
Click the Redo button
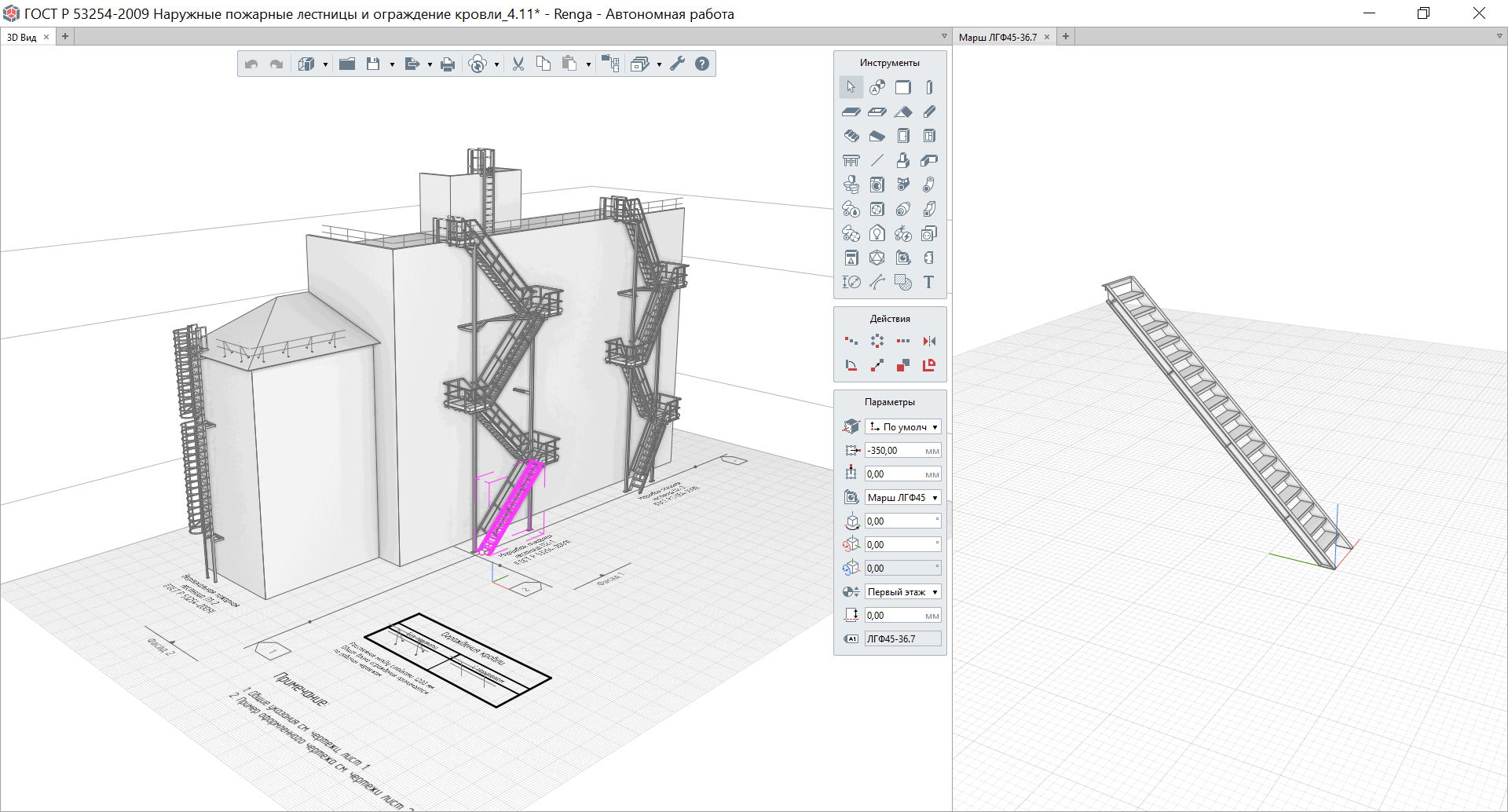pyautogui.click(x=276, y=64)
